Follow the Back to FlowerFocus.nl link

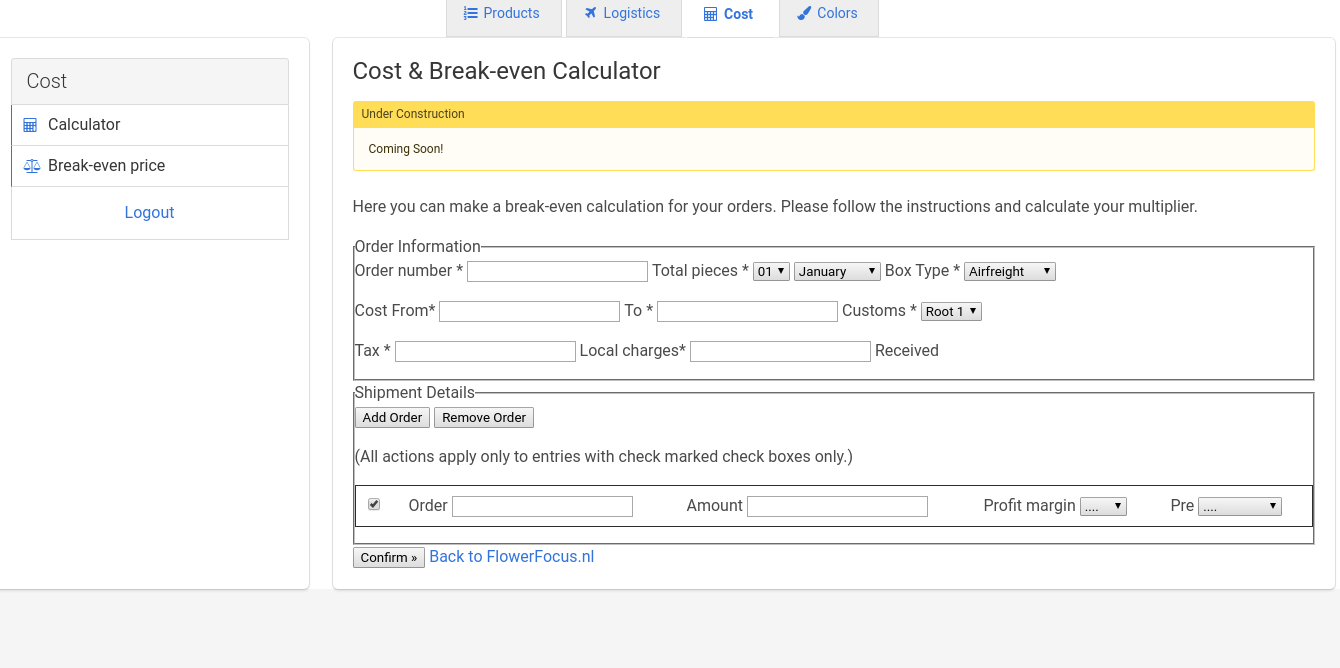(511, 556)
